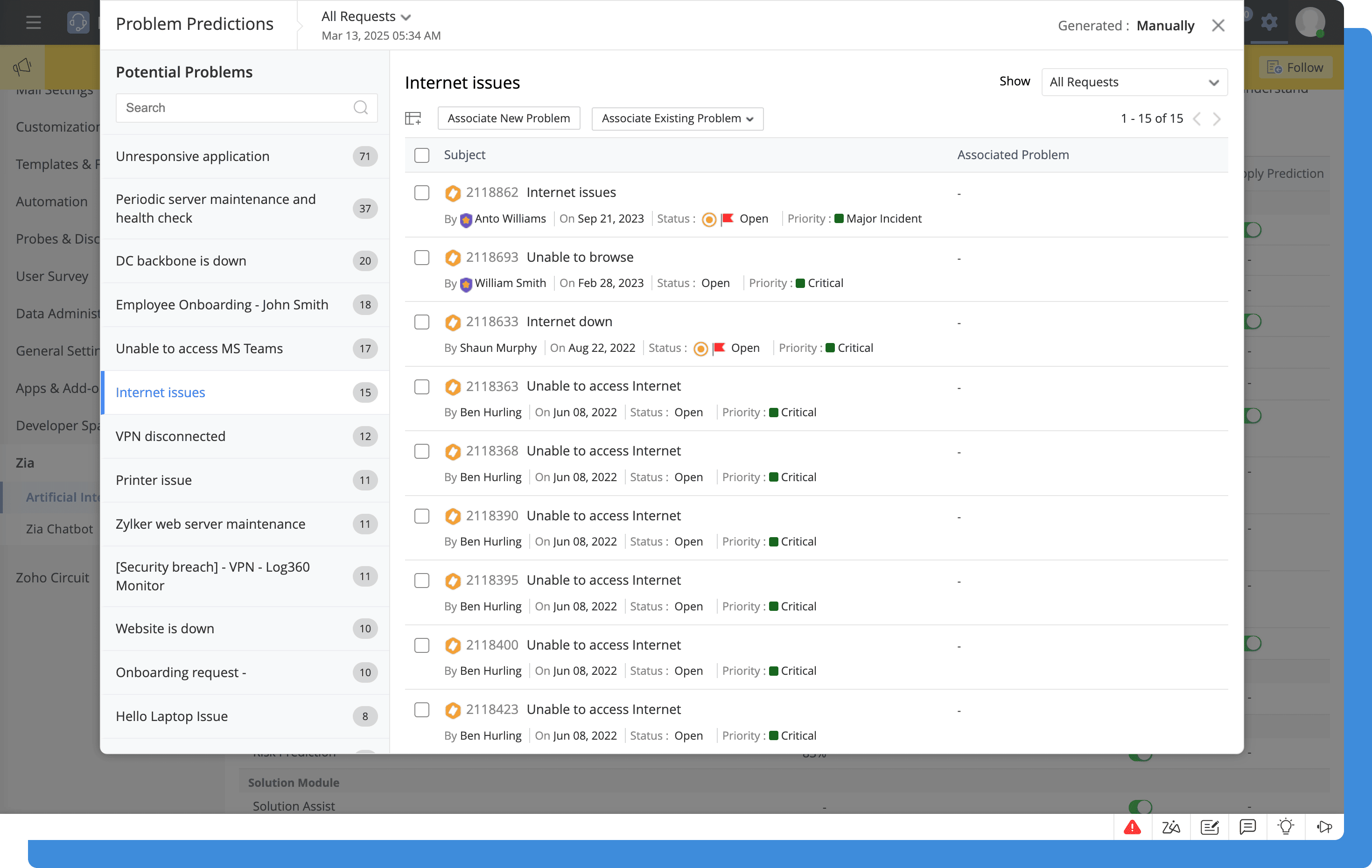Viewport: 1372px width, 868px height.
Task: Tick the select-all Subject header checkbox
Action: pos(421,155)
